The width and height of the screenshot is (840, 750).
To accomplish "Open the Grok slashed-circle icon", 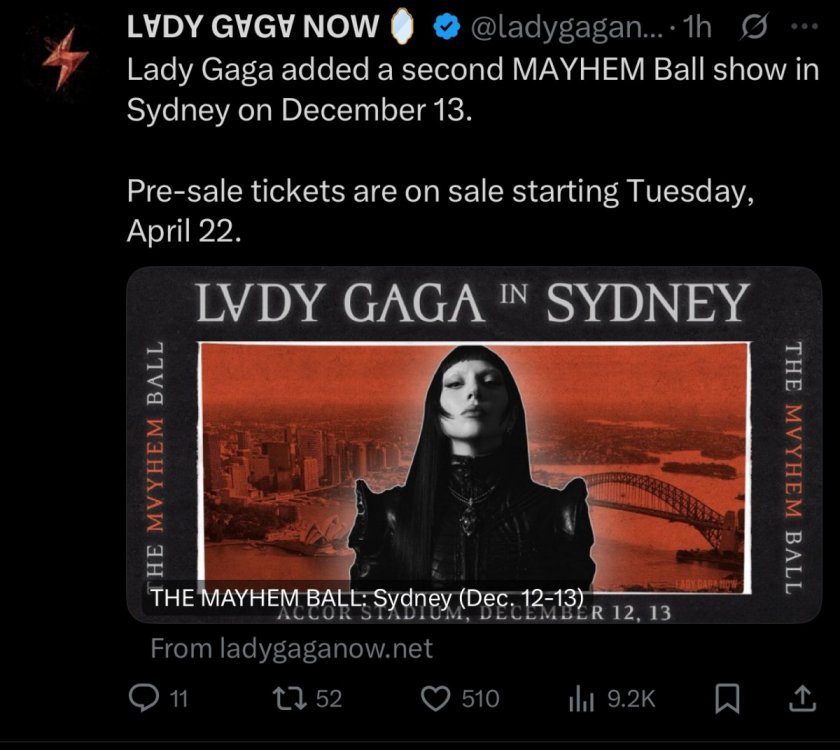I will [x=754, y=26].
